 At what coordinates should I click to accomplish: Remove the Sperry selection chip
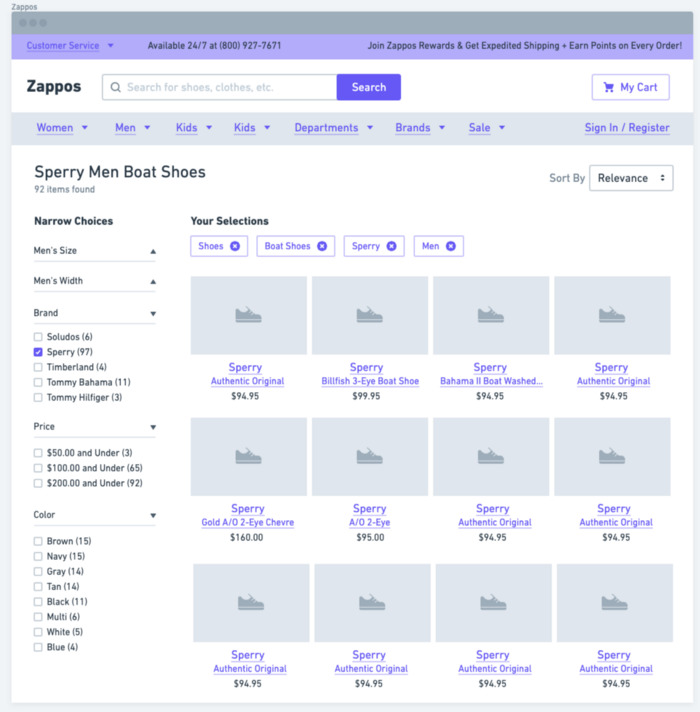(391, 246)
